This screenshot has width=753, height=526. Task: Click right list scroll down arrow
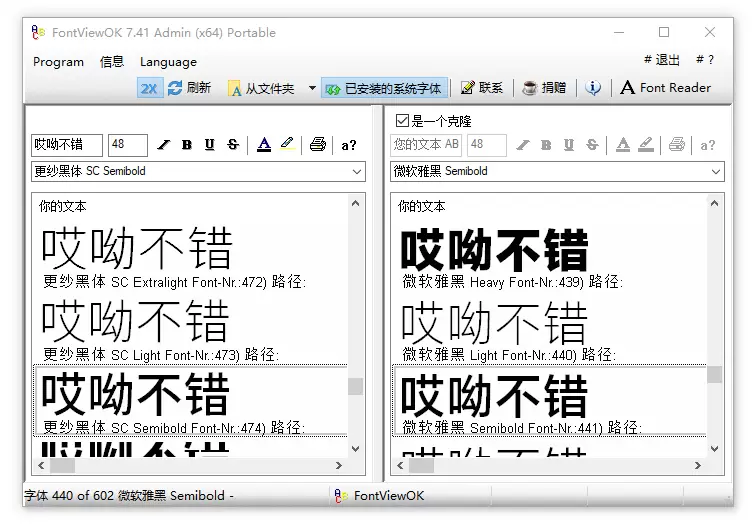tap(715, 449)
